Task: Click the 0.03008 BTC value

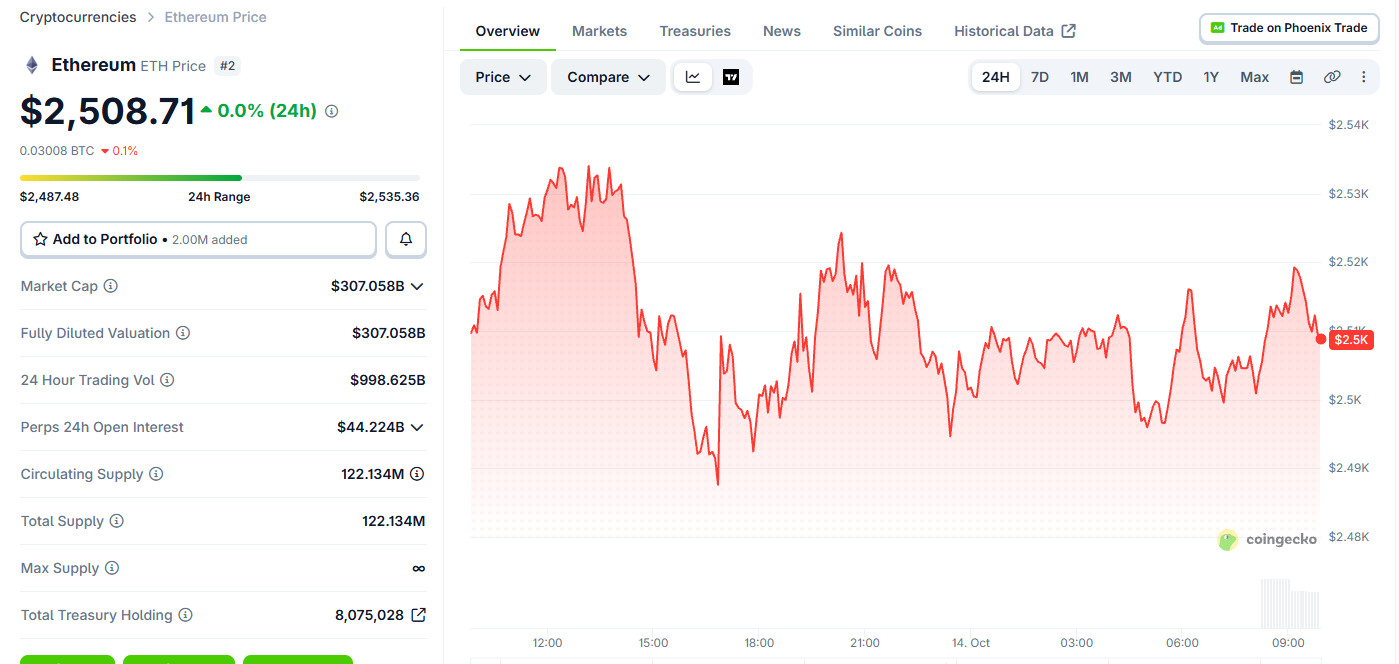Action: 57,151
